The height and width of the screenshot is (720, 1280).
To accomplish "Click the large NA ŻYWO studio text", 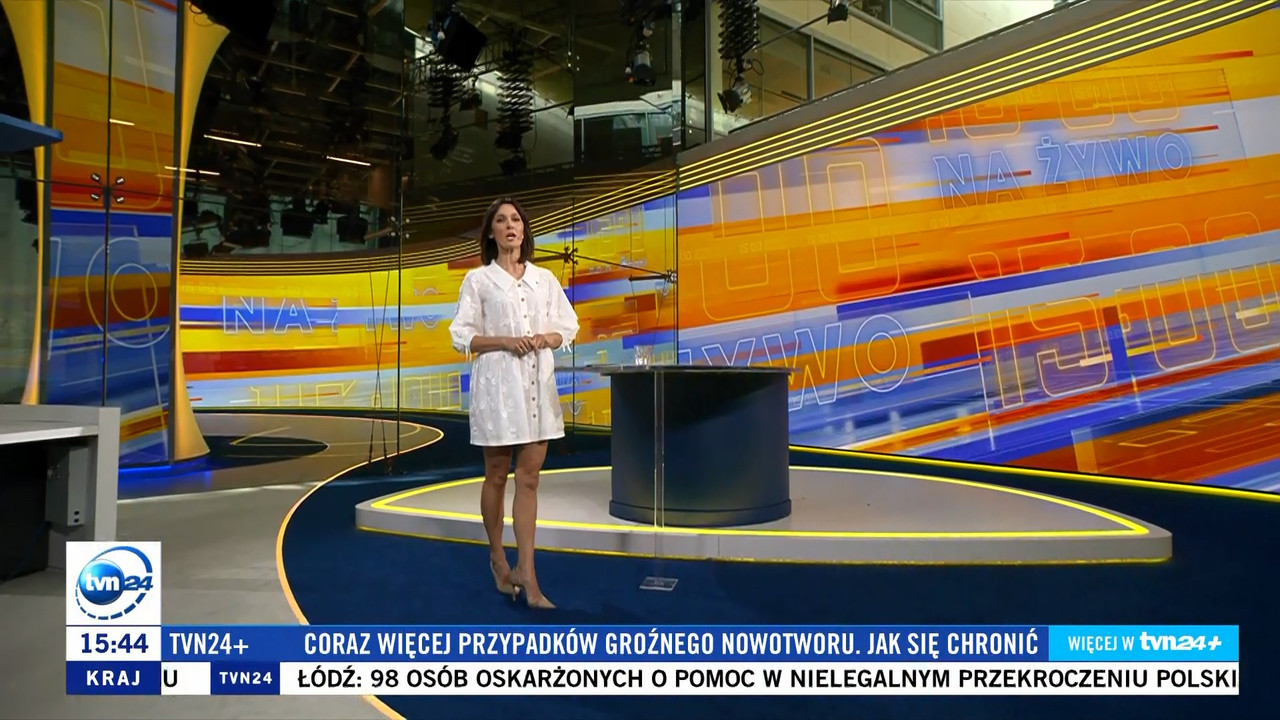I will coord(1062,166).
